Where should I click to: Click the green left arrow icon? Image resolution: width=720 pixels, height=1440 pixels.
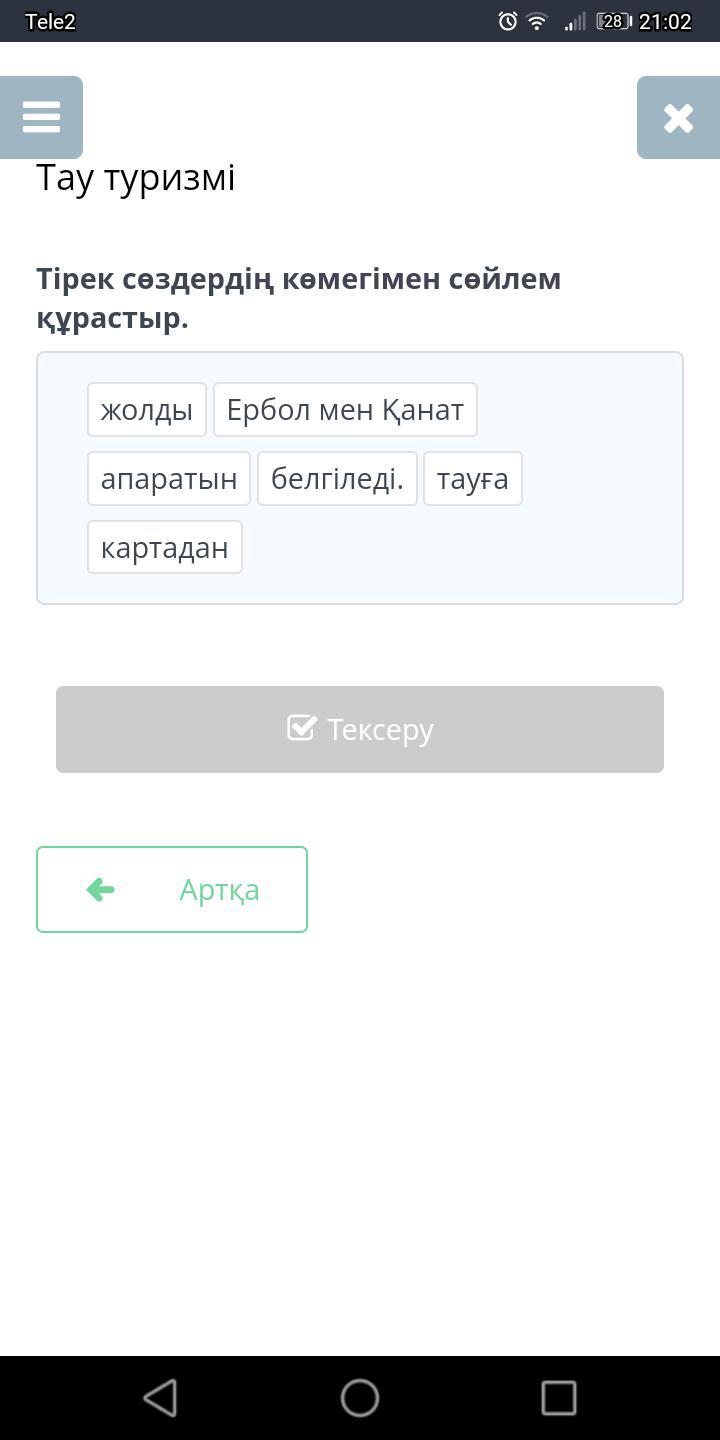(x=101, y=889)
